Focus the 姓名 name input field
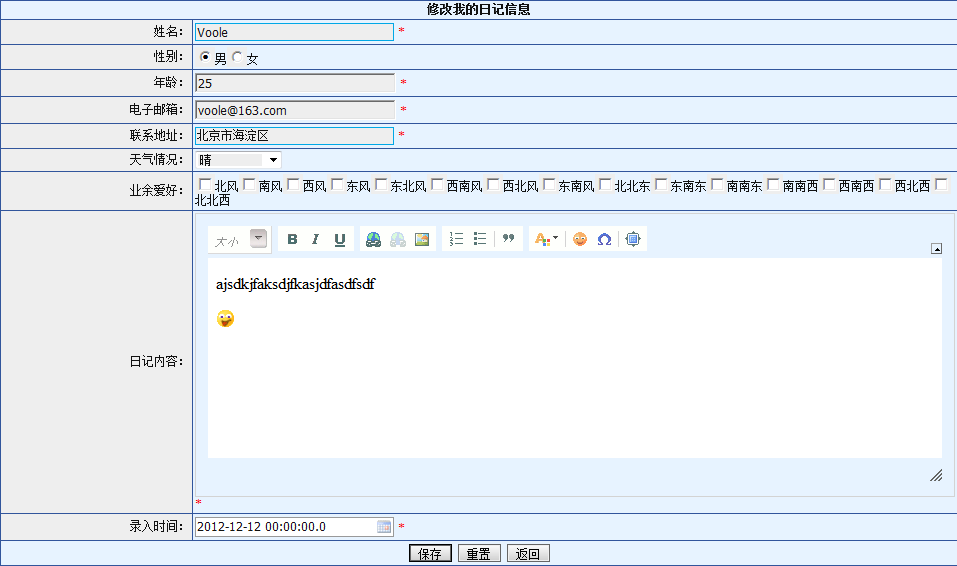The height and width of the screenshot is (566, 957). pos(294,32)
